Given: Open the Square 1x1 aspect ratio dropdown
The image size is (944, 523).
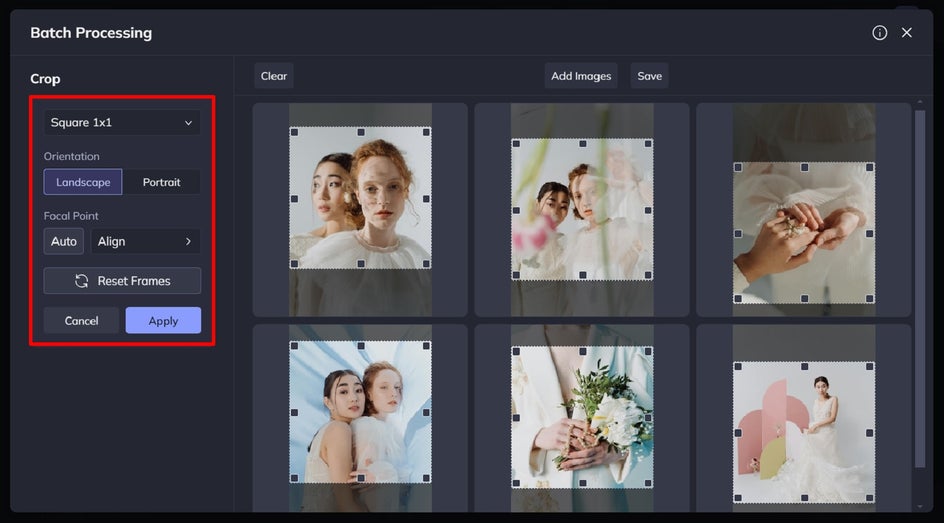Looking at the screenshot, I should 122,123.
